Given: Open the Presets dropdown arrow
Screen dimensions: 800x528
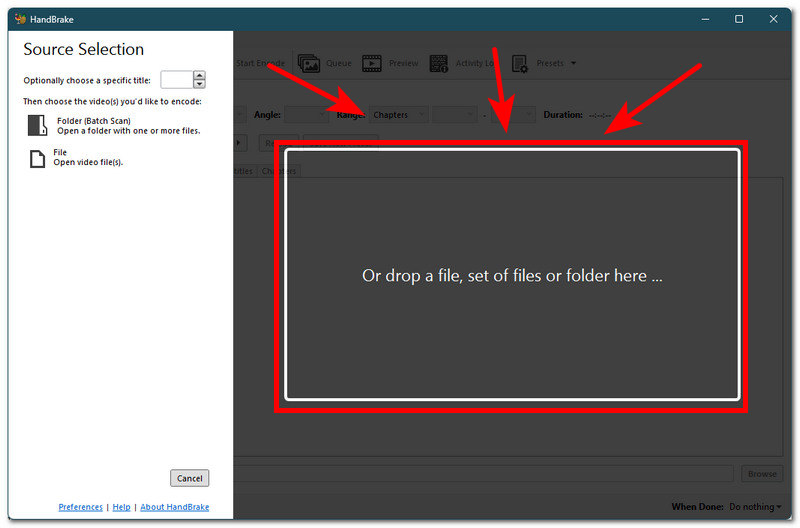Looking at the screenshot, I should [573, 64].
